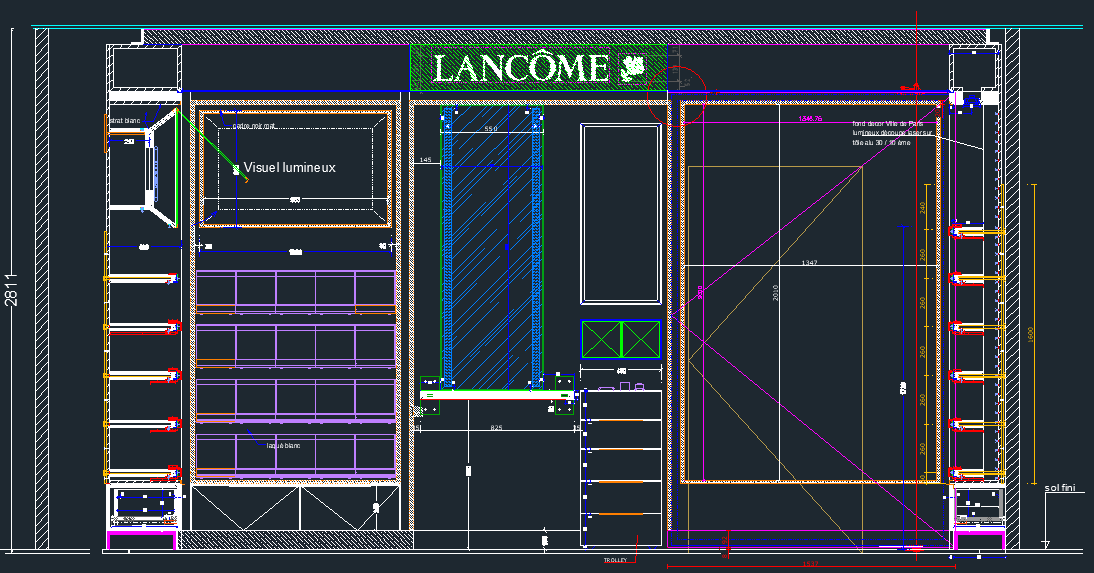The image size is (1094, 573).
Task: Select the fond decor Ville de Paris note
Action: (888, 123)
